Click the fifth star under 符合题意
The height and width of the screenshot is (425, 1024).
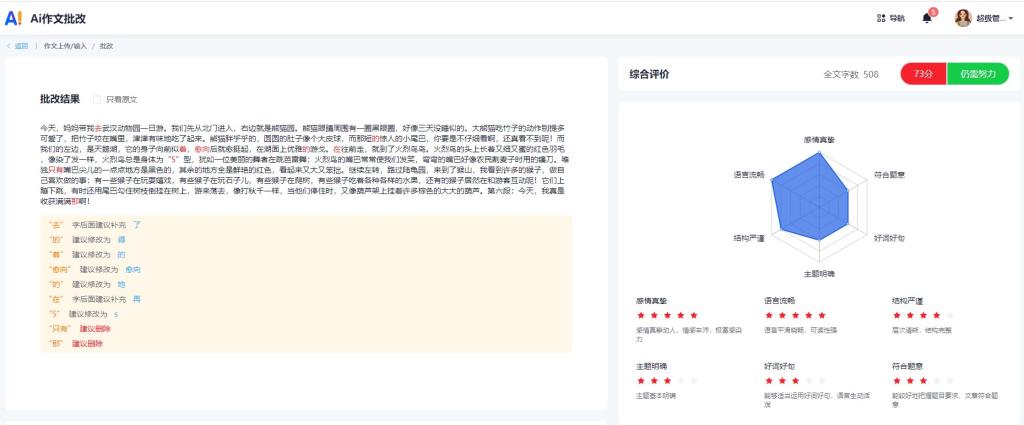coord(948,381)
